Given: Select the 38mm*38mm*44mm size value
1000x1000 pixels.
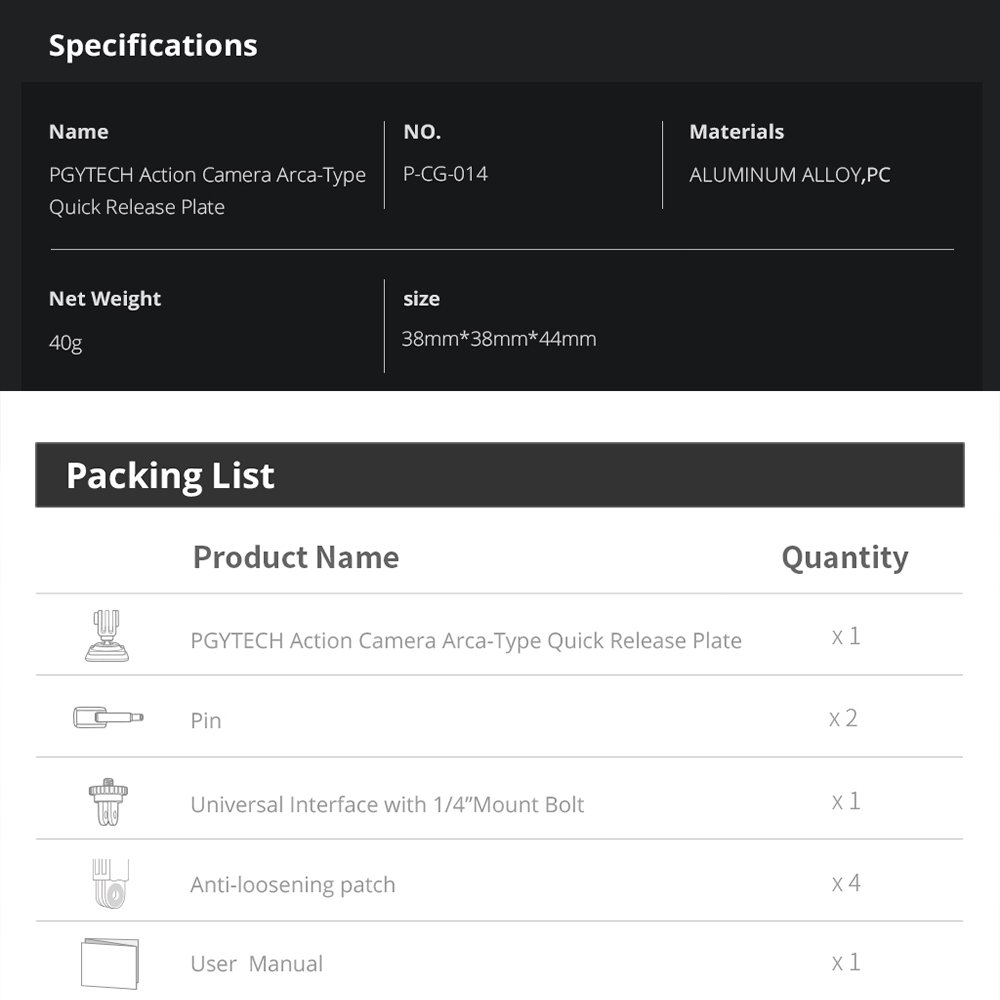Looking at the screenshot, I should click(x=499, y=339).
